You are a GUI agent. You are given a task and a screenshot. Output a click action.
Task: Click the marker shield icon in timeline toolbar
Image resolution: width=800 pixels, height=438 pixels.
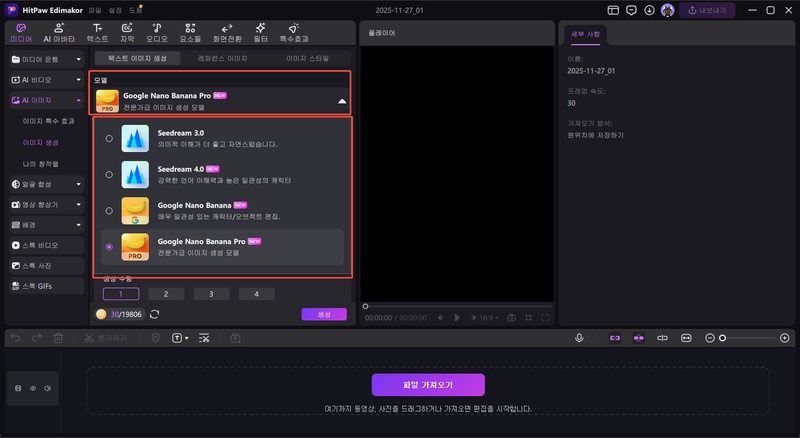point(156,338)
